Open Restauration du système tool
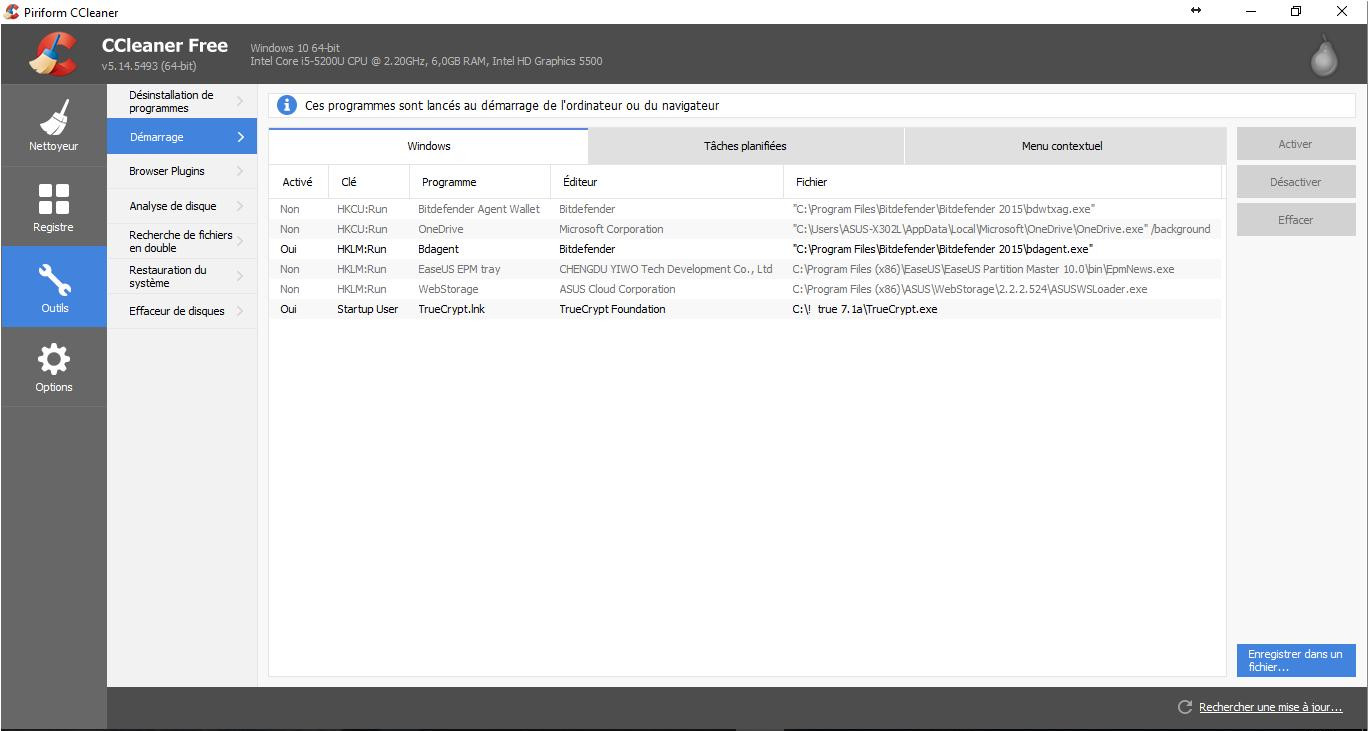1368x731 pixels. point(182,276)
